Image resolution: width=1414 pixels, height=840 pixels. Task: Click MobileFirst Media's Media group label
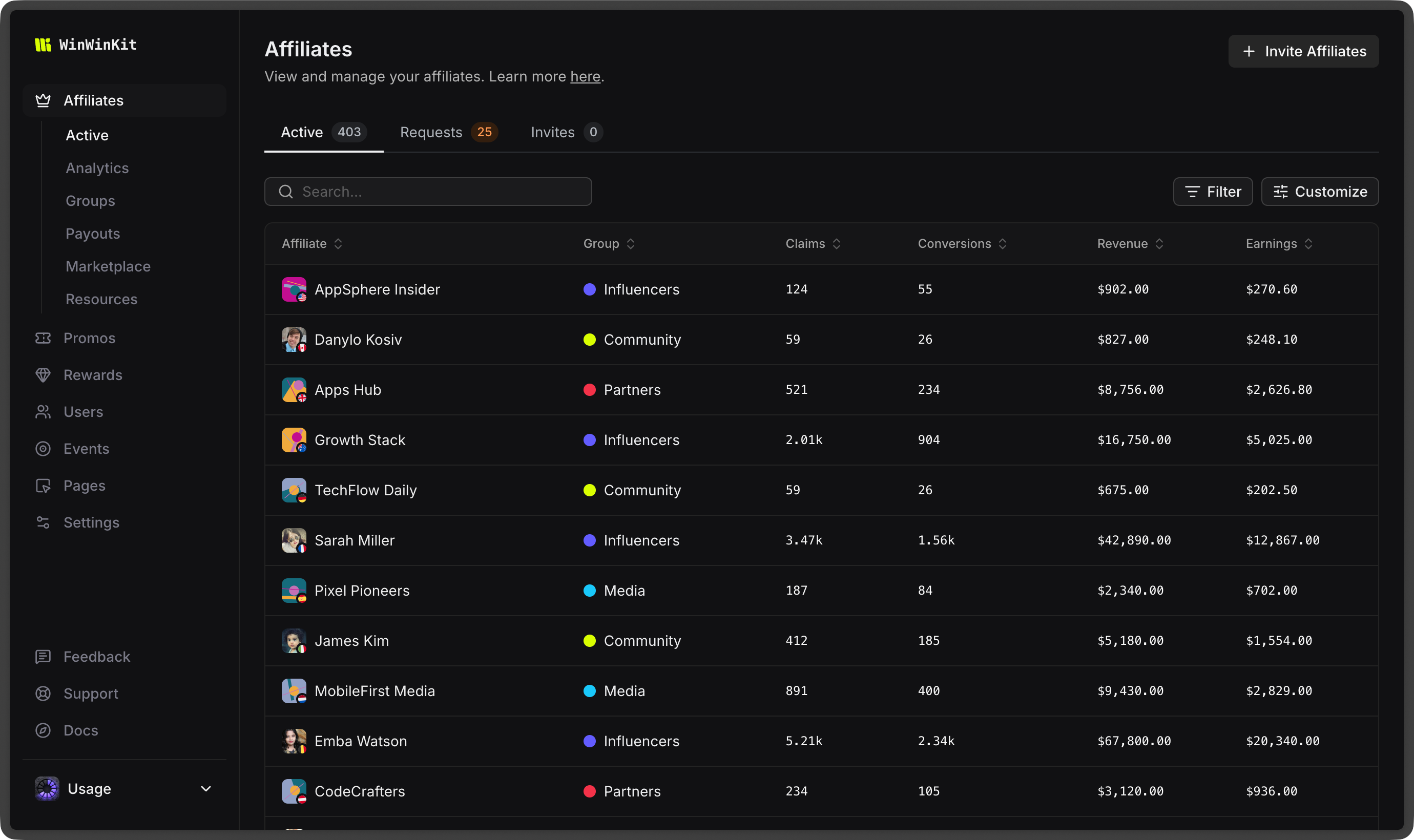pos(624,691)
